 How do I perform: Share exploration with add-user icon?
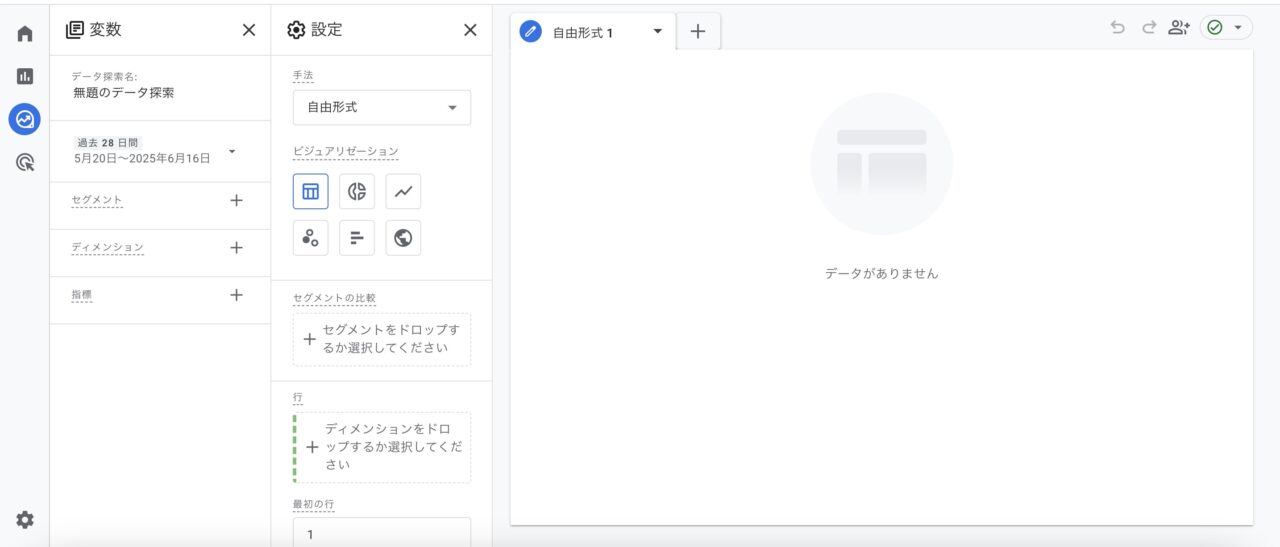coord(1179,28)
